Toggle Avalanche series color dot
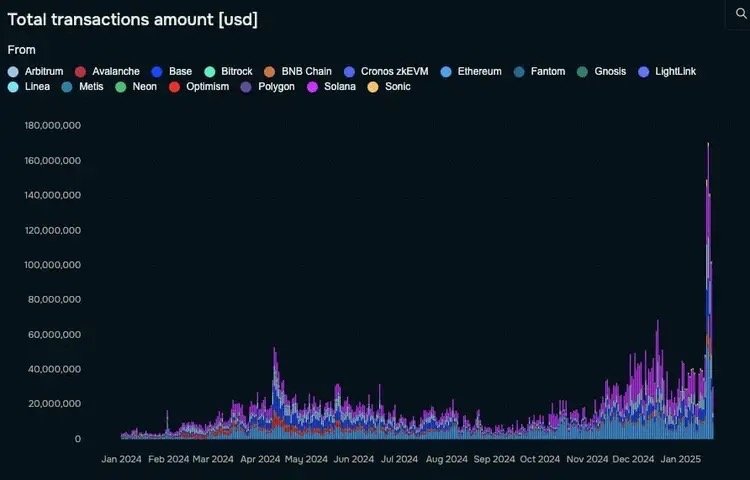Image resolution: width=750 pixels, height=480 pixels. 80,72
